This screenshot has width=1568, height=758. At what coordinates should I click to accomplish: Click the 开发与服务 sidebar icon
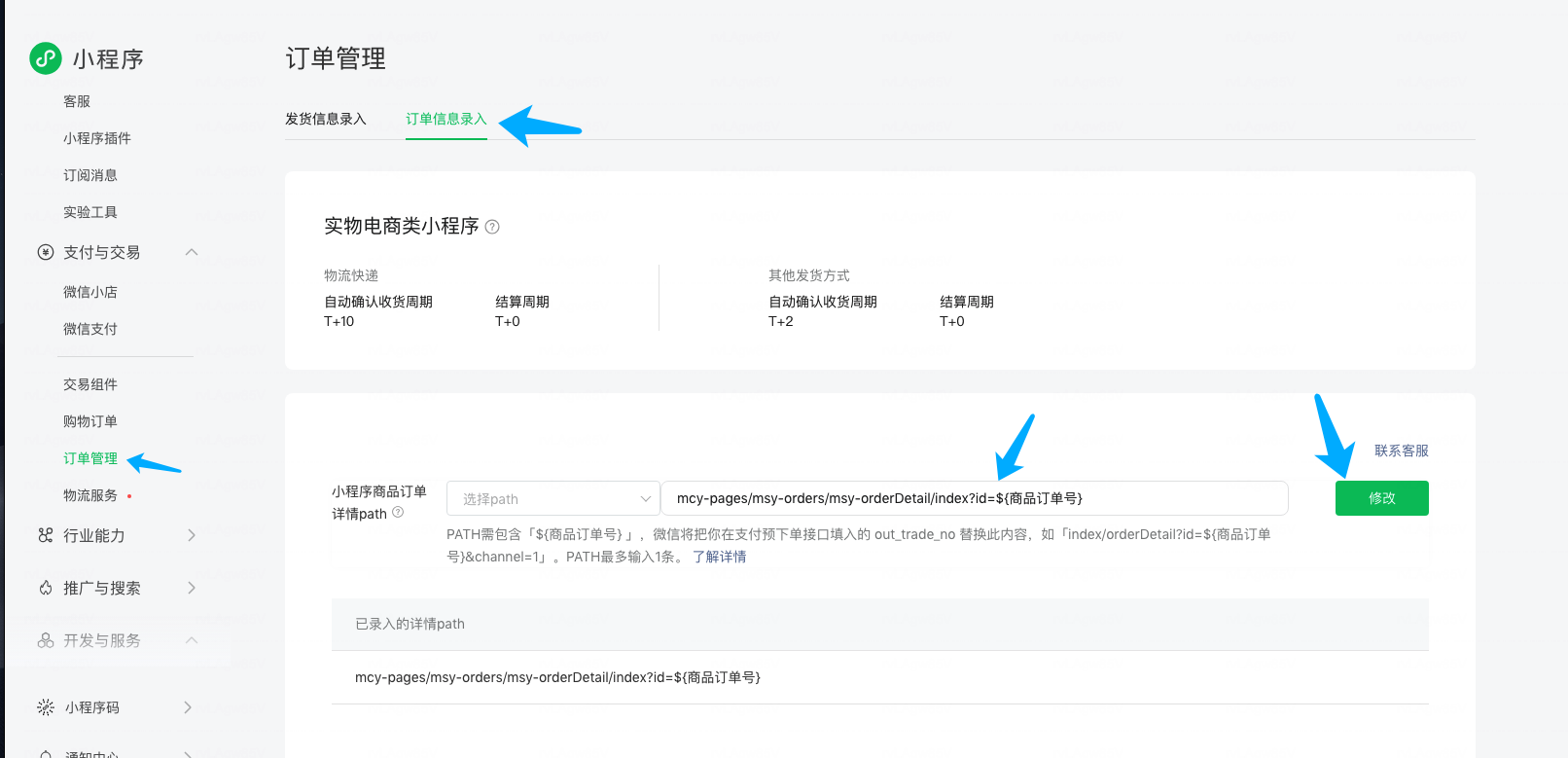46,640
